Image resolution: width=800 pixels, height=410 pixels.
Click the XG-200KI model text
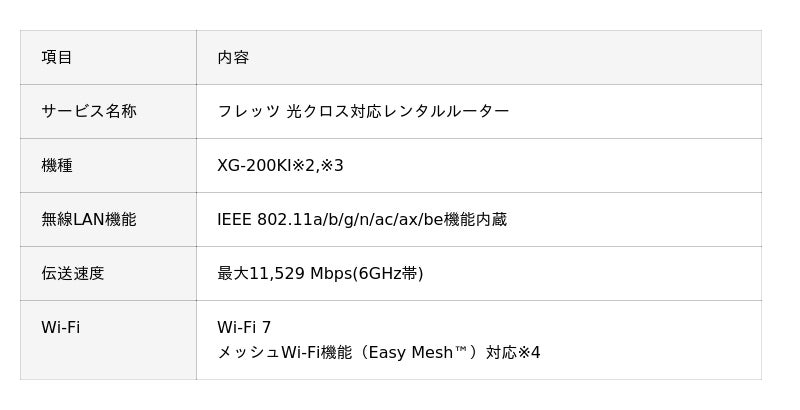tap(254, 165)
